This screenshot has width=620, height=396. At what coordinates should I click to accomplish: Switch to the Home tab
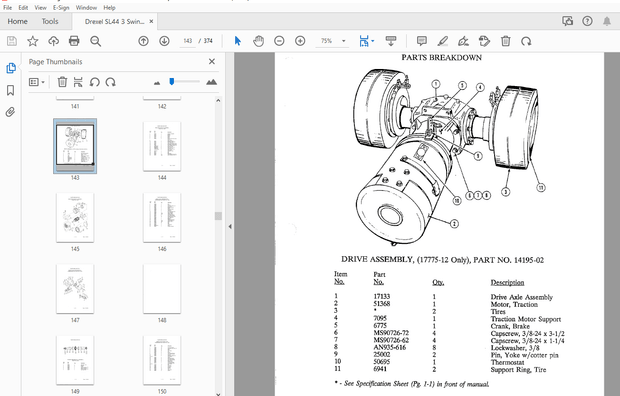click(x=17, y=21)
